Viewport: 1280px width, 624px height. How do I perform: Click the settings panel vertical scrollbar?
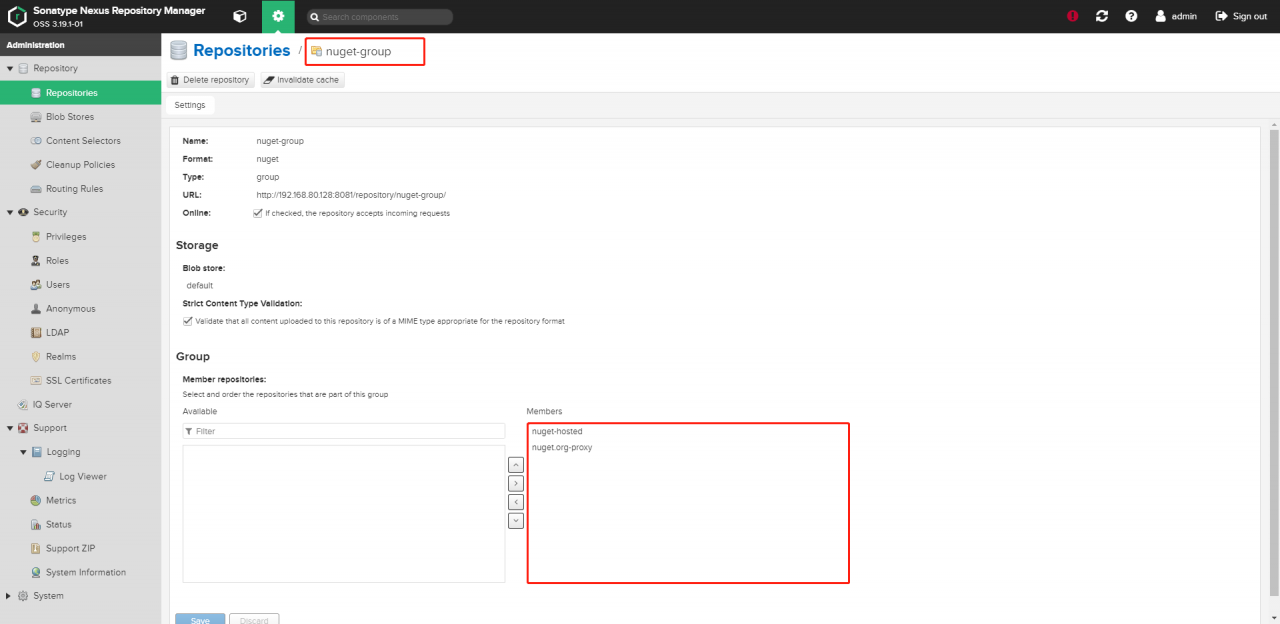tap(1274, 360)
